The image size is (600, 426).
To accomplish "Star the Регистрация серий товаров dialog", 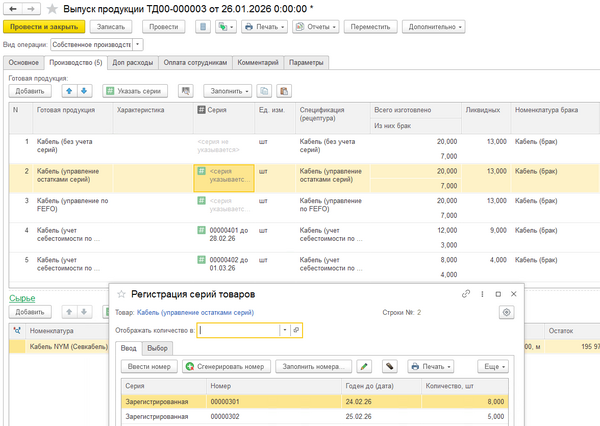I will (x=123, y=294).
